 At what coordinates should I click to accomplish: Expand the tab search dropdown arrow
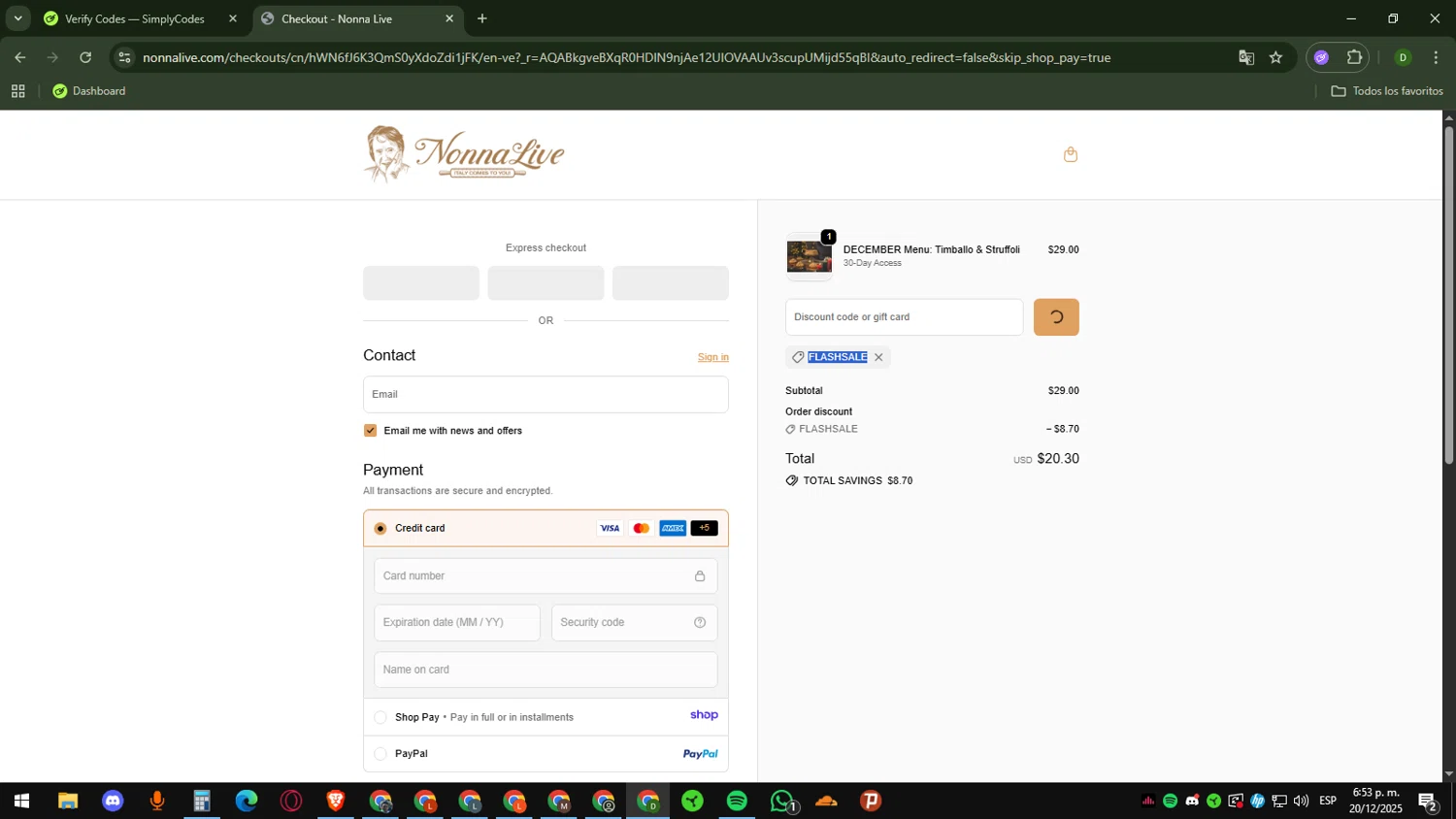coord(17,18)
